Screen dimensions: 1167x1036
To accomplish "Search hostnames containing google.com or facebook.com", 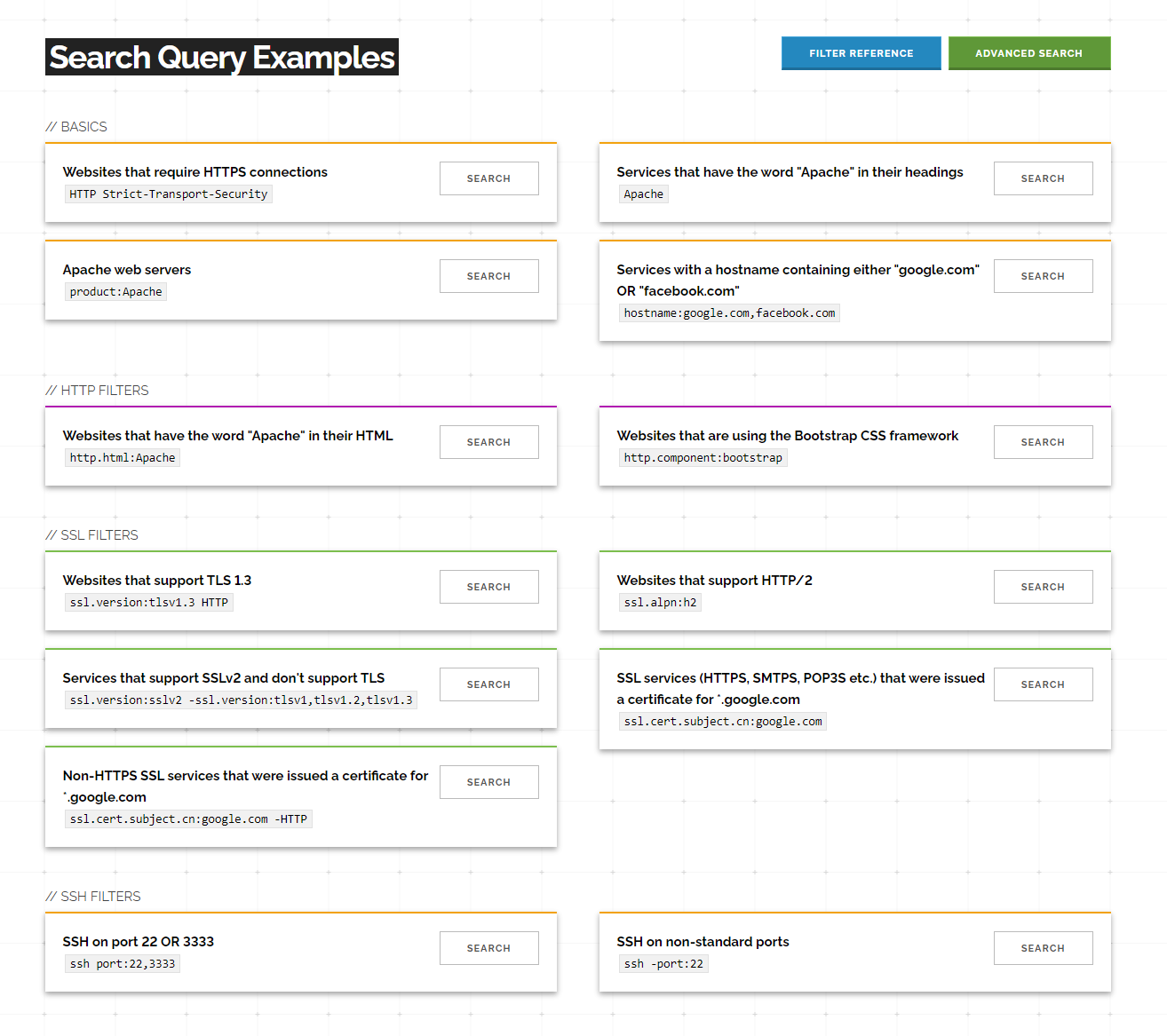I will tap(1043, 276).
